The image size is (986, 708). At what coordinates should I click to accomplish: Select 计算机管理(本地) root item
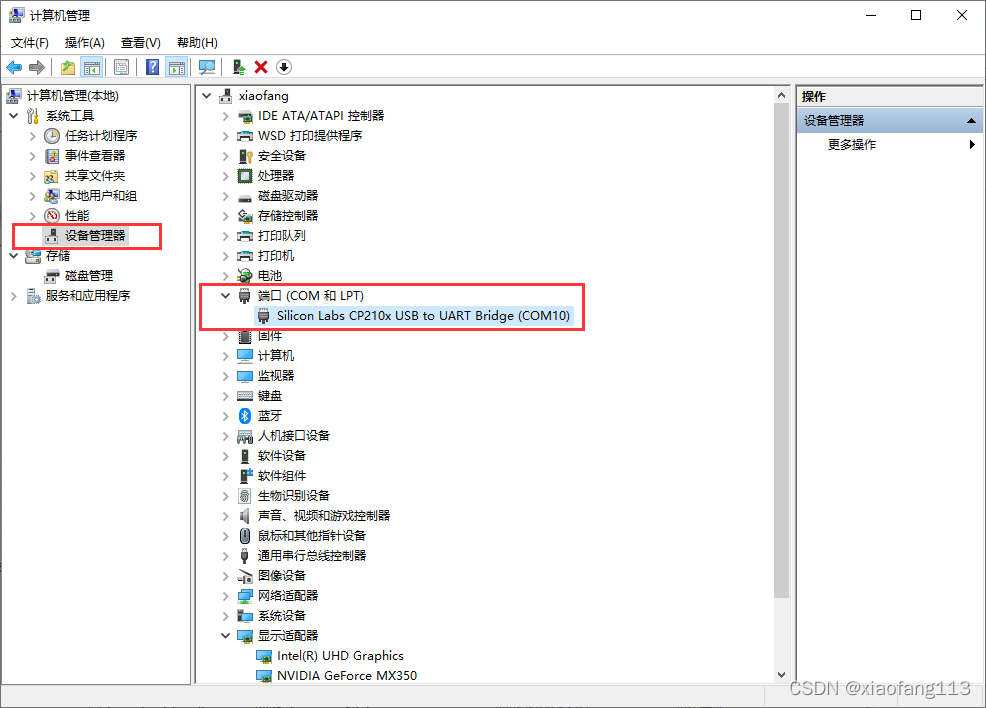pyautogui.click(x=72, y=96)
